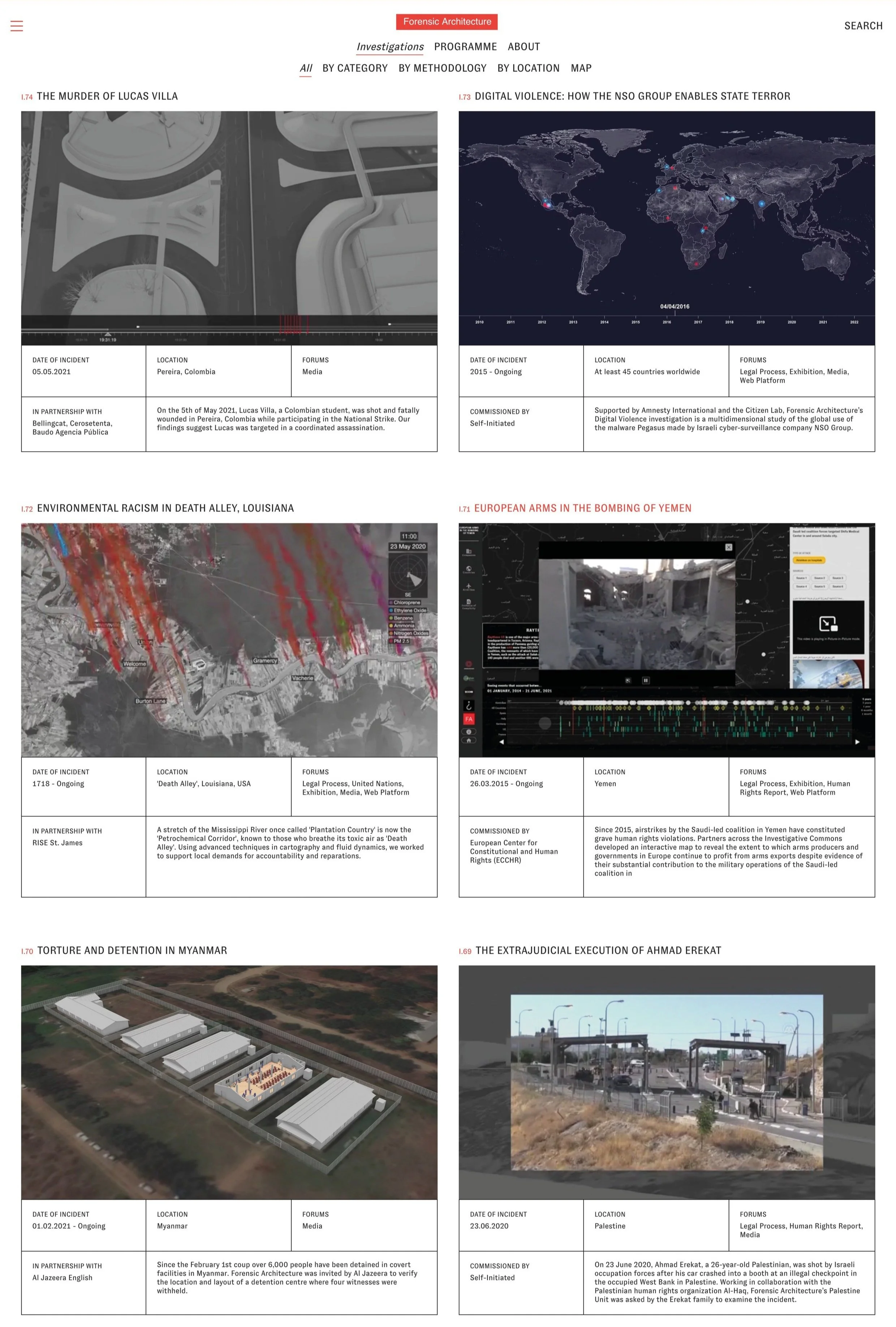Click the X on Yemen video overlay

pyautogui.click(x=728, y=547)
